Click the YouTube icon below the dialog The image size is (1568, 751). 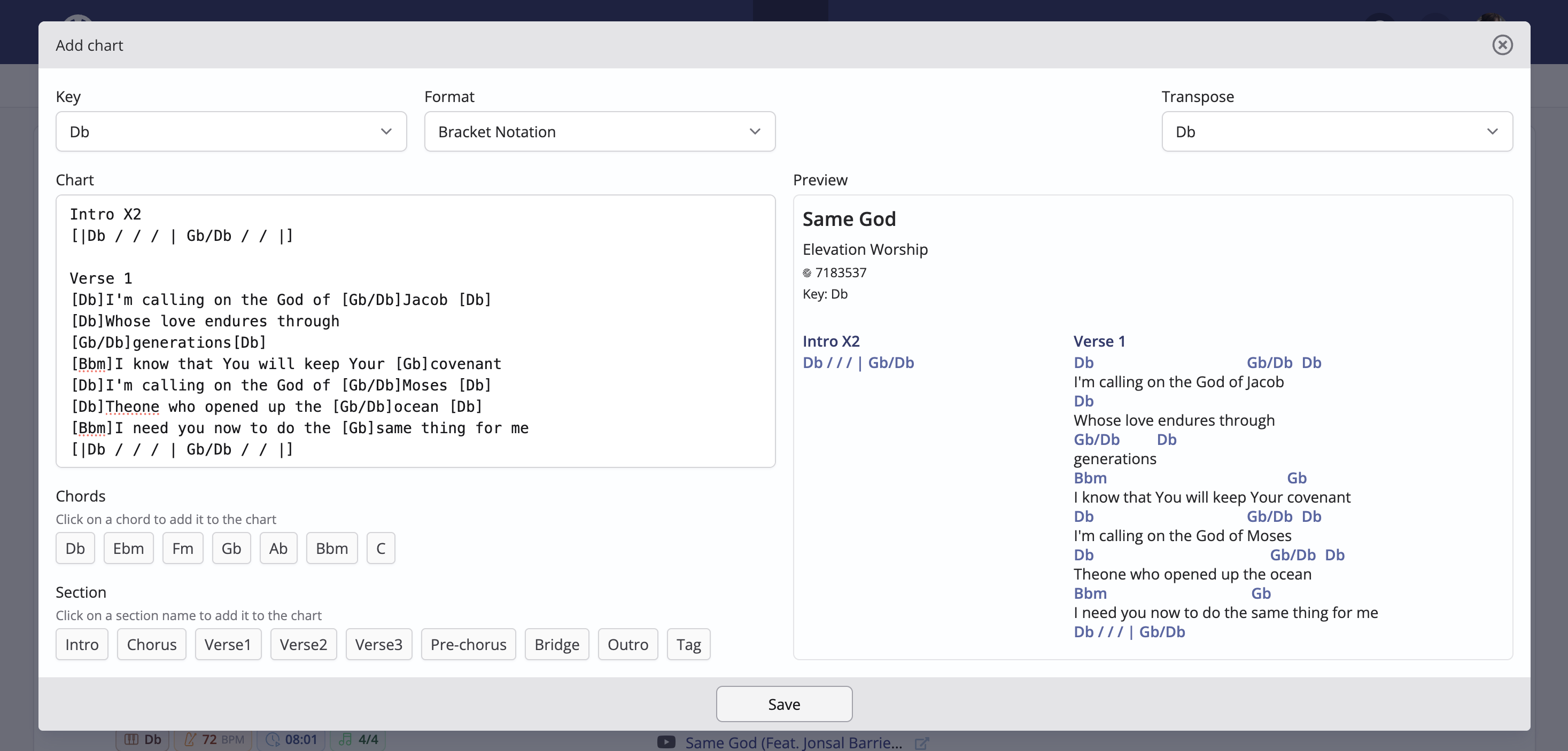coord(666,742)
